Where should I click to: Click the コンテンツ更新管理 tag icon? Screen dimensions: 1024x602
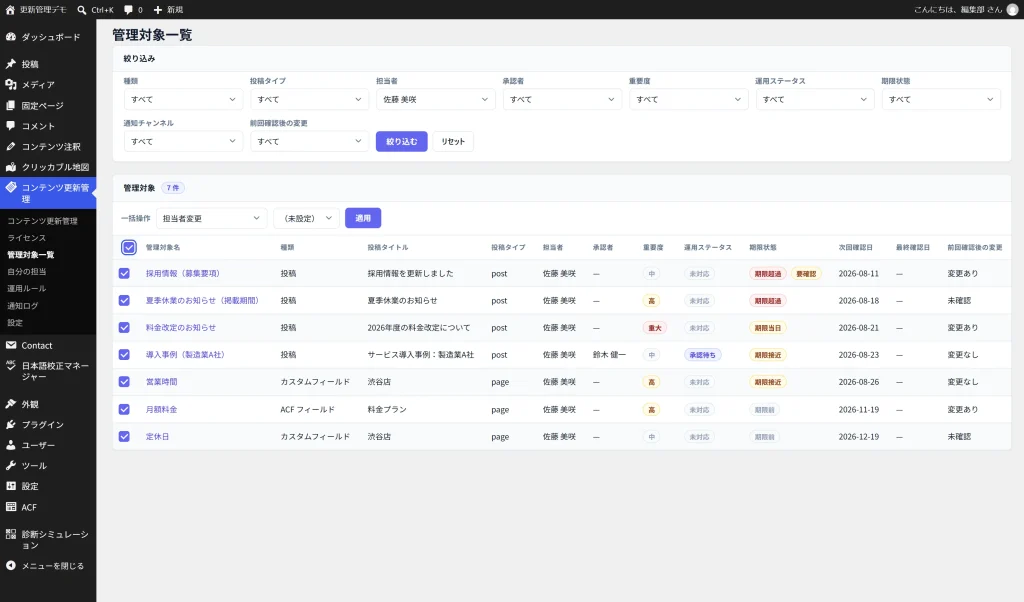(11, 187)
